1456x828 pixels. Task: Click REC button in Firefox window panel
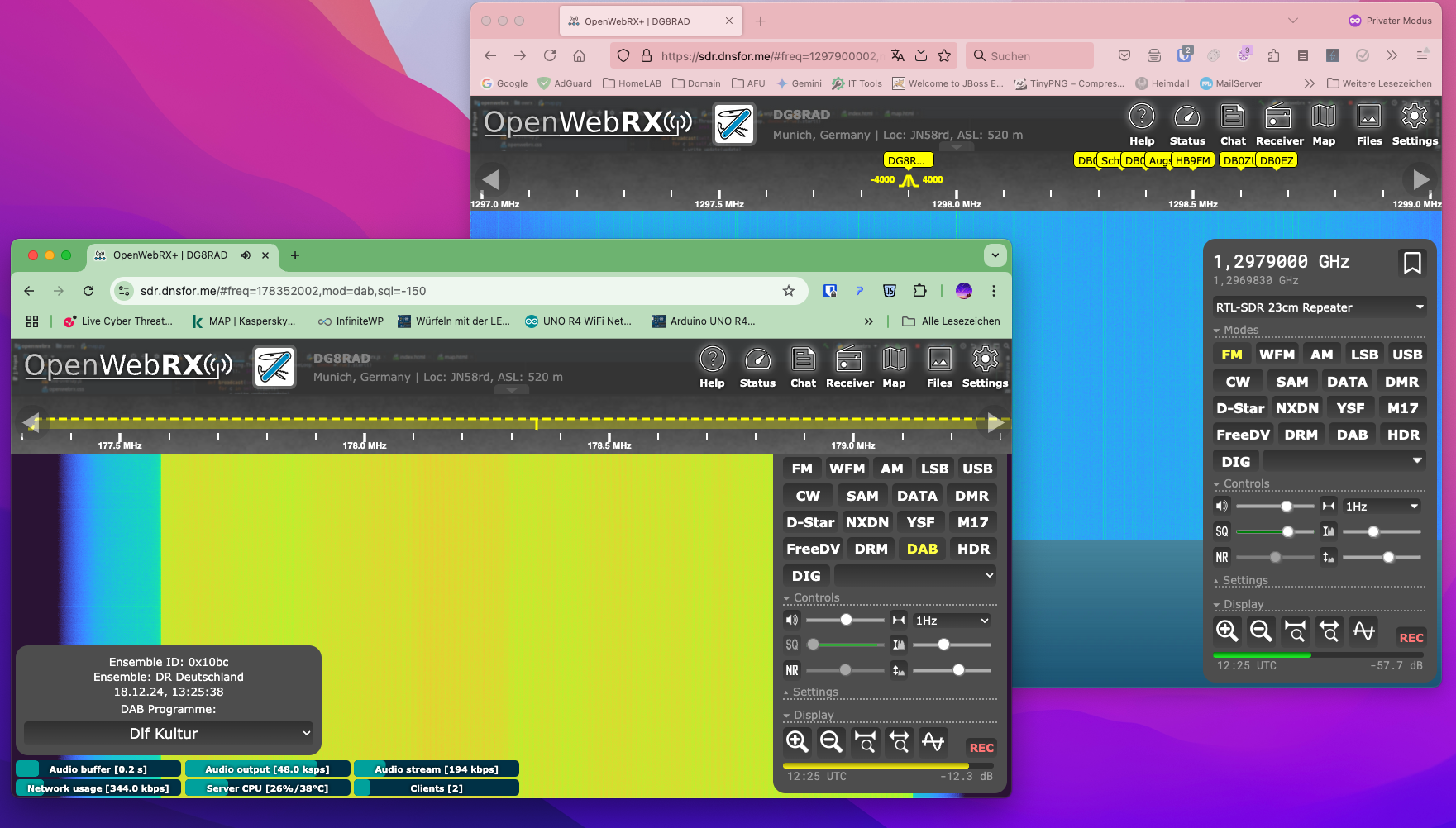[x=1411, y=638]
